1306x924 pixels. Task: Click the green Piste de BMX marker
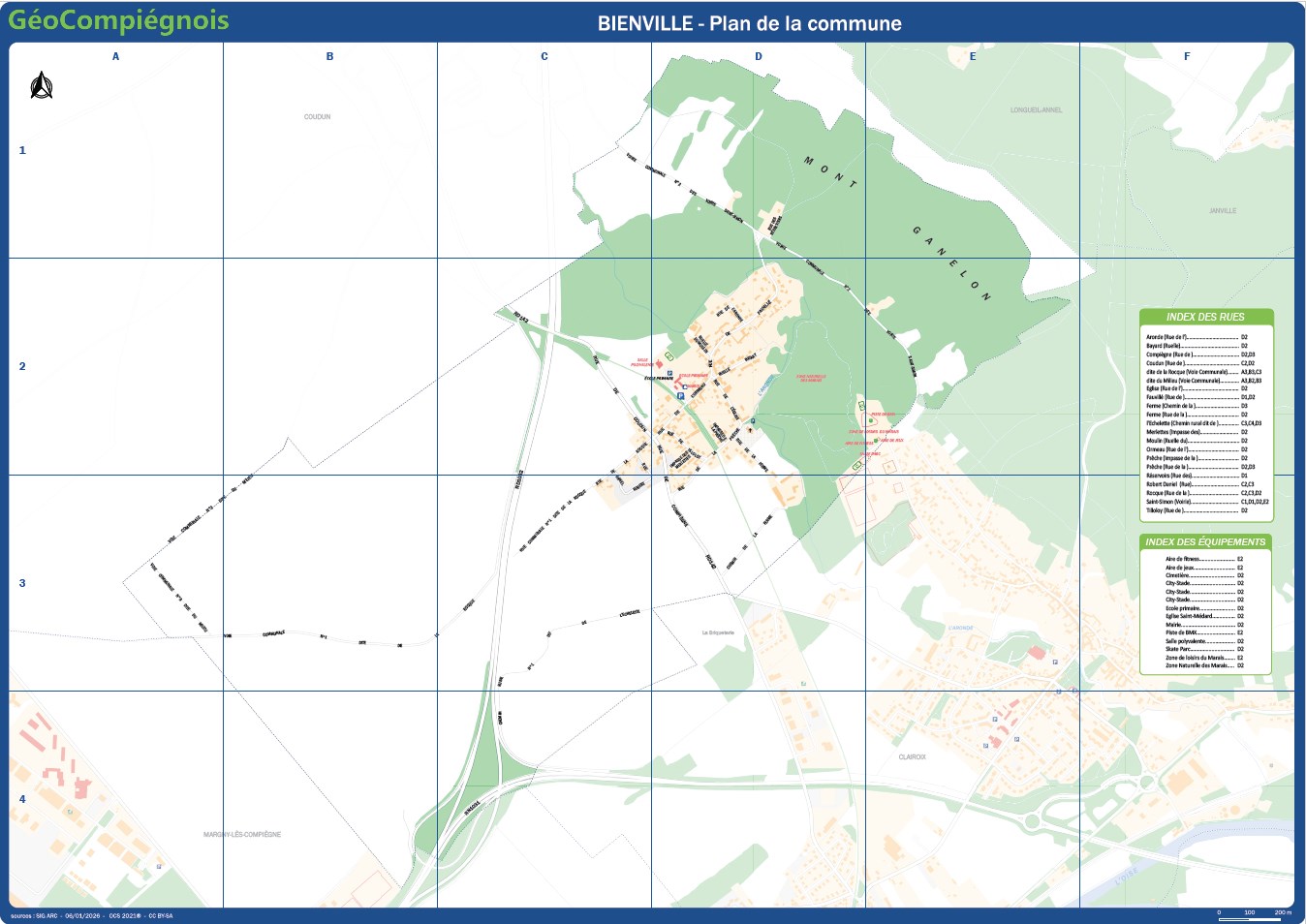pos(870,420)
